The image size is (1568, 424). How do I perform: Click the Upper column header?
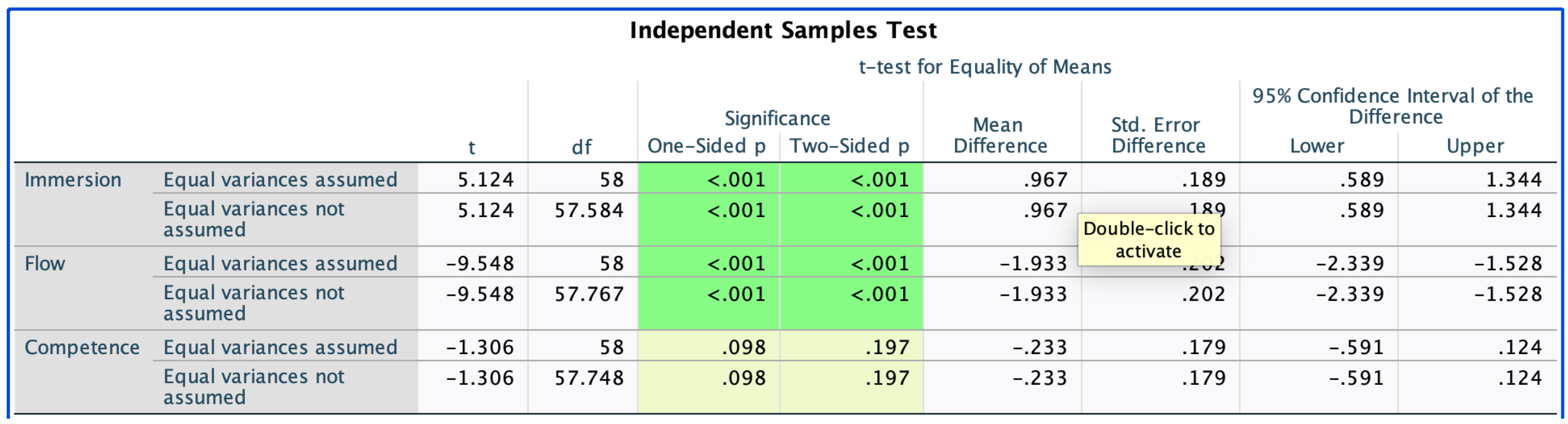[1475, 146]
